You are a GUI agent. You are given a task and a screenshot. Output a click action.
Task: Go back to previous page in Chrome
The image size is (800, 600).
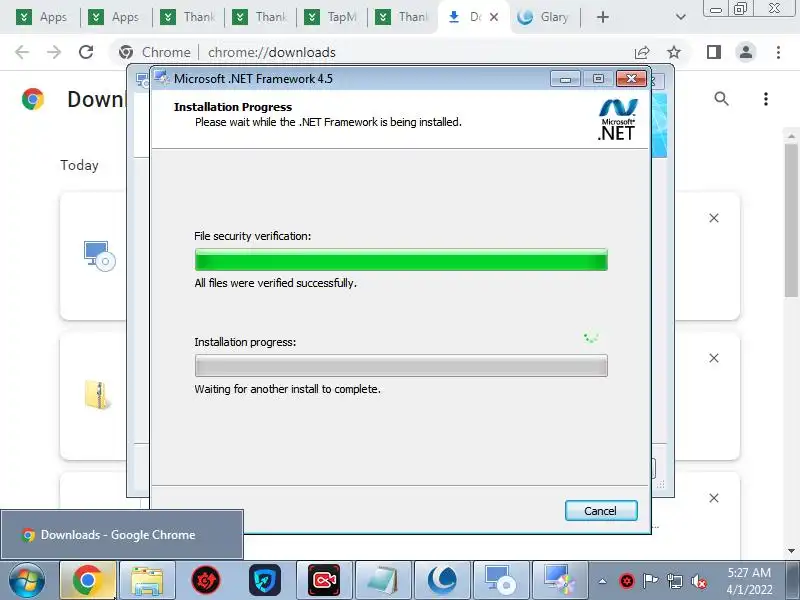(22, 52)
